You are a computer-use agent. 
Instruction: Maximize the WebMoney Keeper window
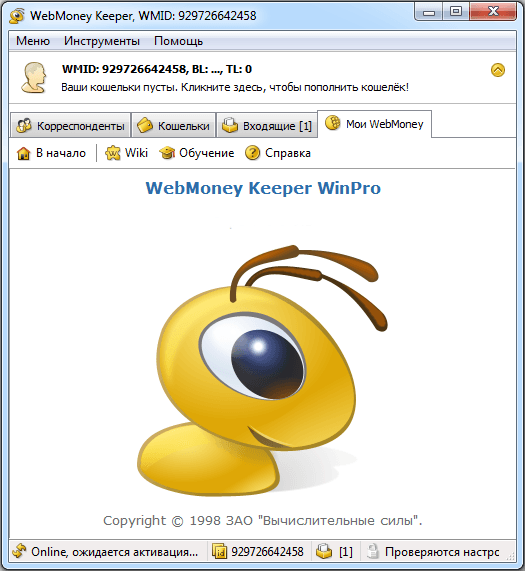(456, 12)
